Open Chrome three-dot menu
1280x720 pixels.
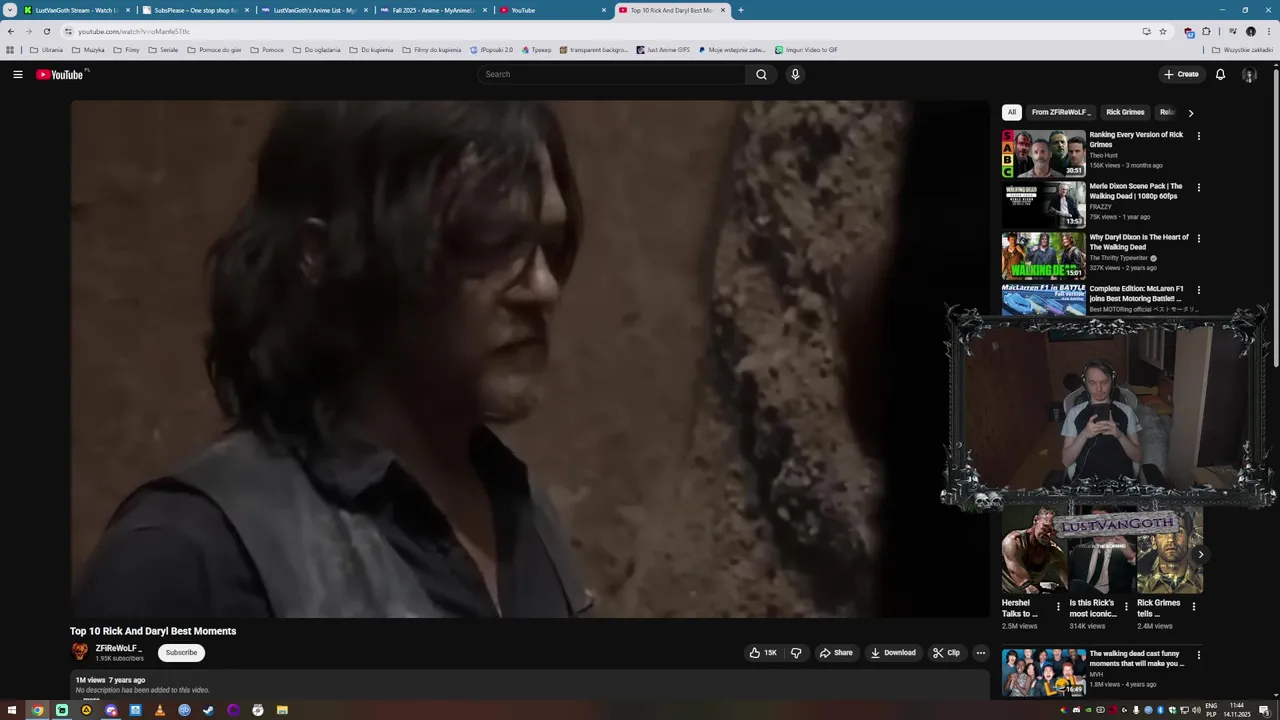tap(1269, 31)
